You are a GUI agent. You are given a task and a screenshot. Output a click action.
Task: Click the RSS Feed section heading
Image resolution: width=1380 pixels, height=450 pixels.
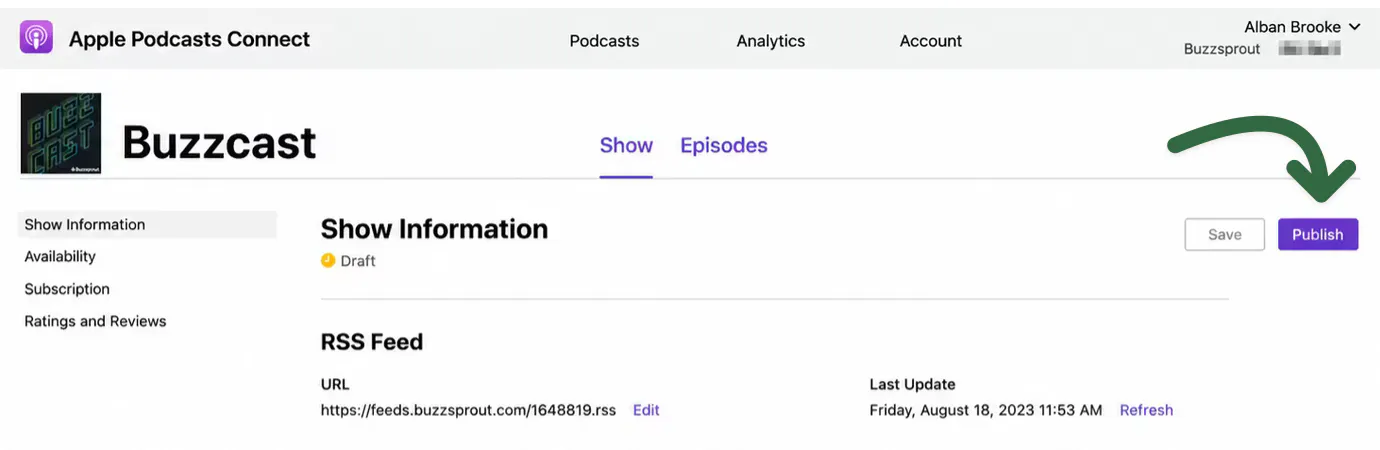click(372, 342)
